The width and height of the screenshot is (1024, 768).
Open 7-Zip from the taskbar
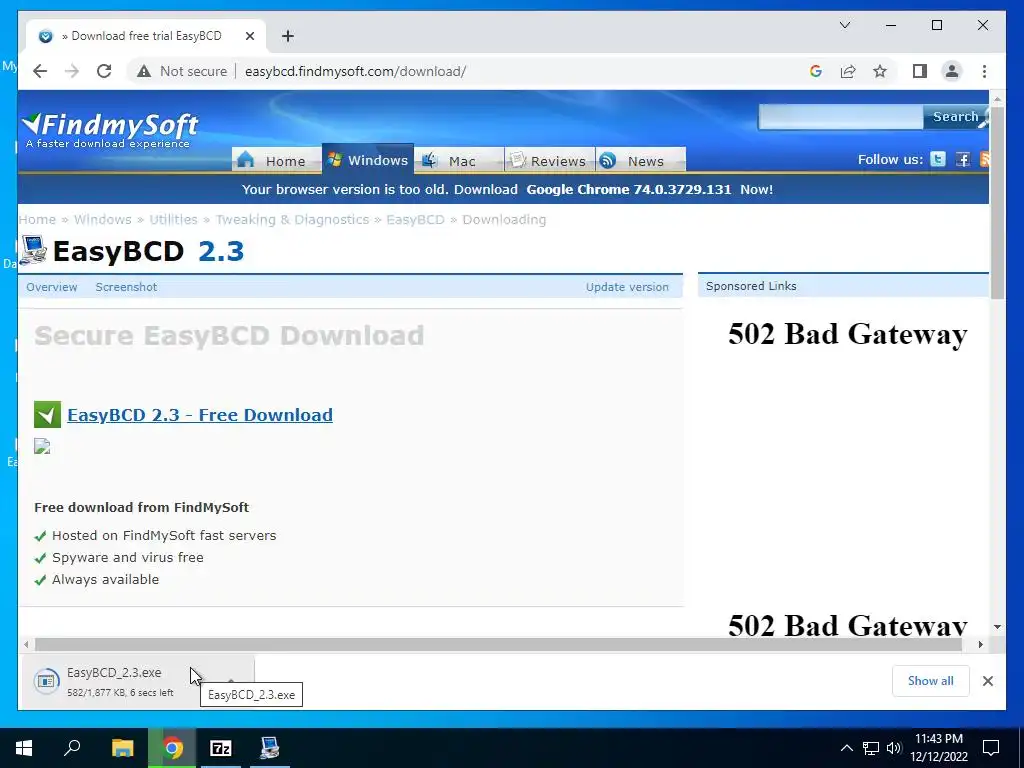[221, 748]
